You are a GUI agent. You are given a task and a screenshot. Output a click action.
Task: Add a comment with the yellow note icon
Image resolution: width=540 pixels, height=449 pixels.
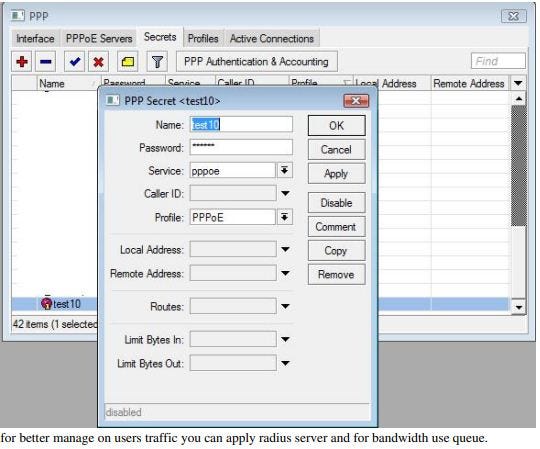point(128,62)
